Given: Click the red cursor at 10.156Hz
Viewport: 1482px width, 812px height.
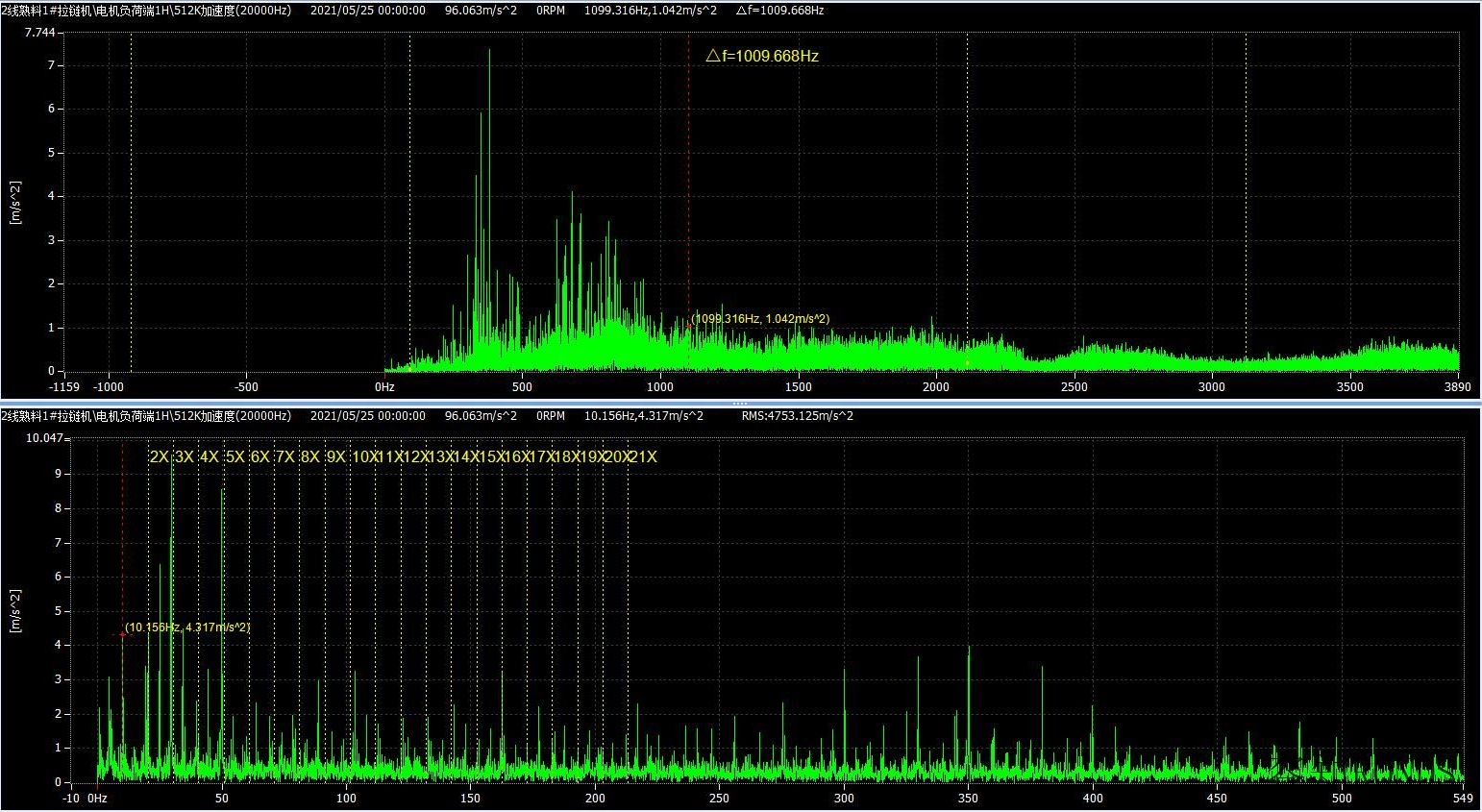Looking at the screenshot, I should [123, 634].
